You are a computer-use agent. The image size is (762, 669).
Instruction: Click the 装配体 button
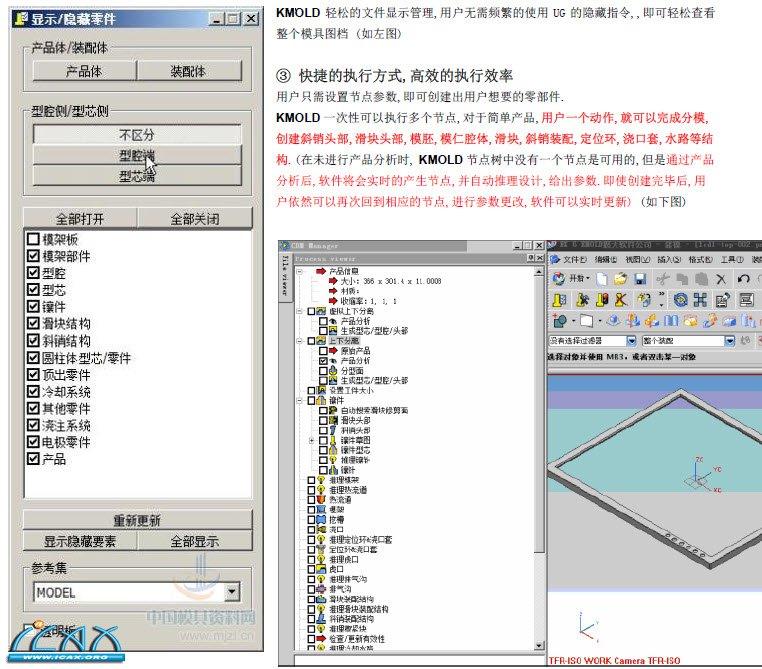coord(189,71)
